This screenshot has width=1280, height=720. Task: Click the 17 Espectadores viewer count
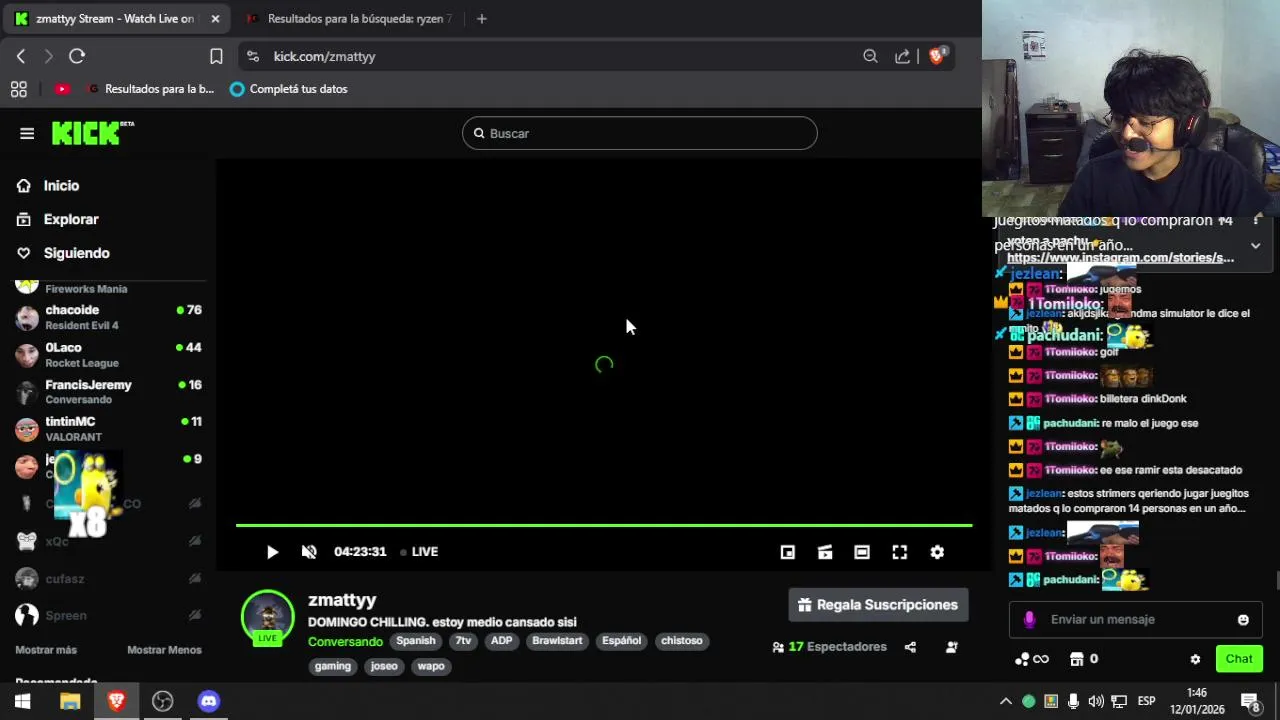[829, 647]
